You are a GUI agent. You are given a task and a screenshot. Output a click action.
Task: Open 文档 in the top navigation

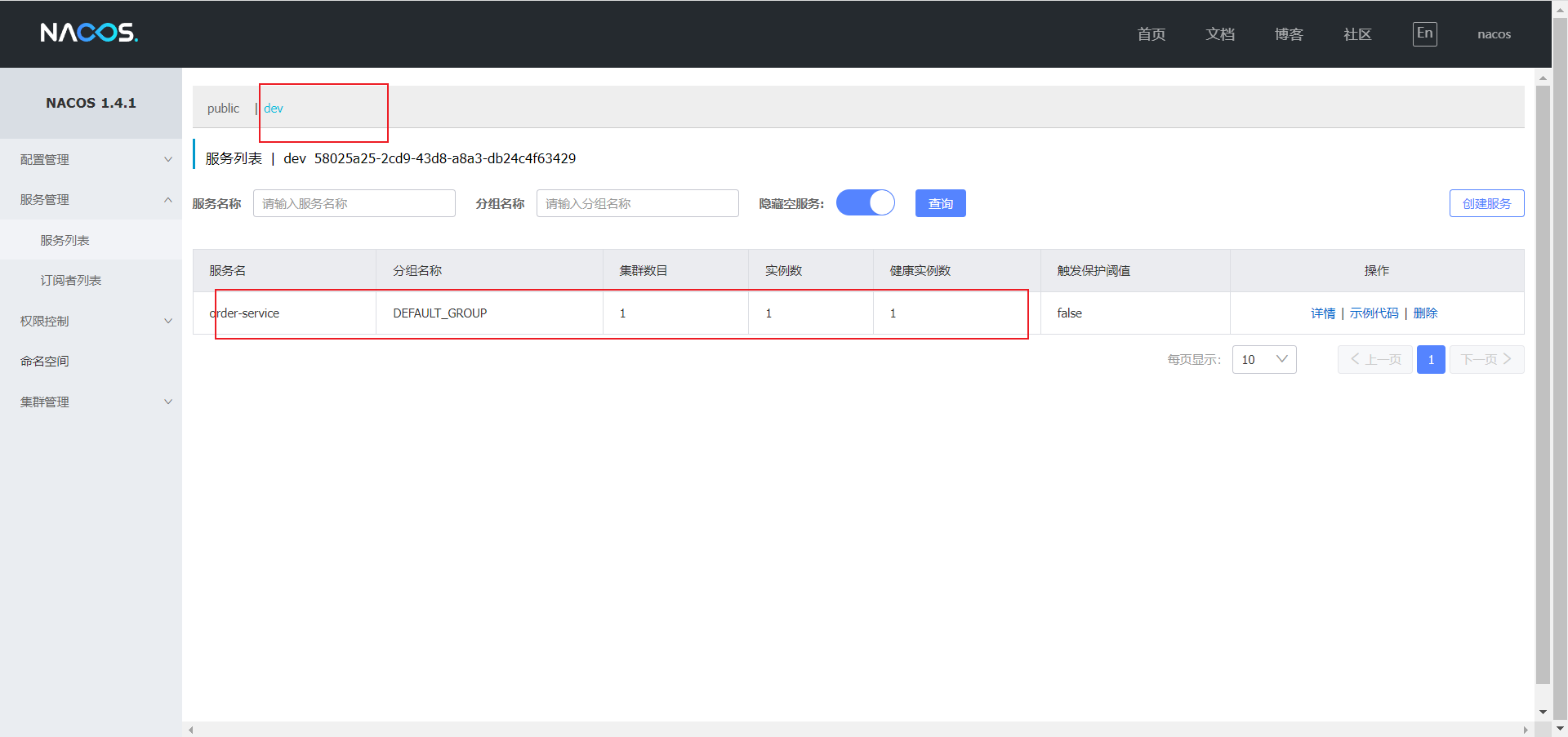point(1220,33)
